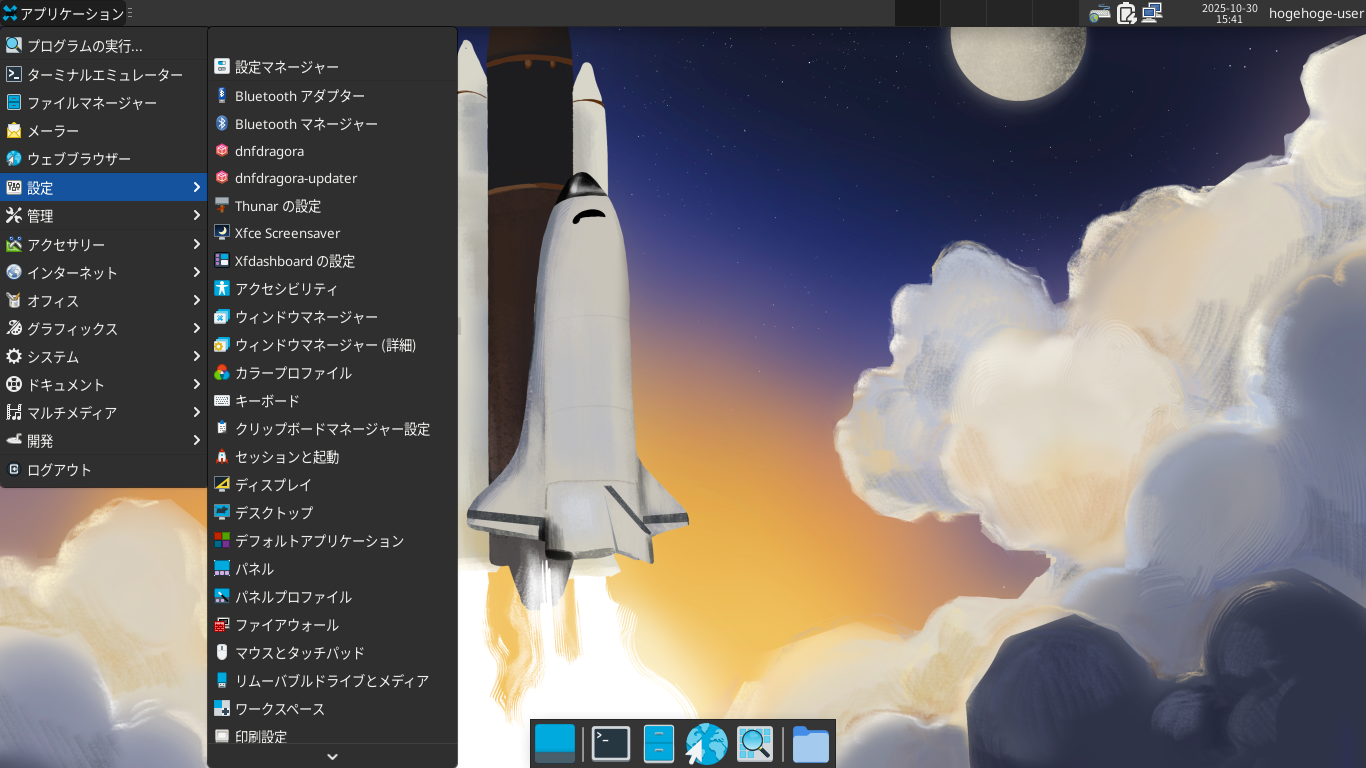The image size is (1366, 768).
Task: Open パネルプロファイル
Action: pos(333,597)
